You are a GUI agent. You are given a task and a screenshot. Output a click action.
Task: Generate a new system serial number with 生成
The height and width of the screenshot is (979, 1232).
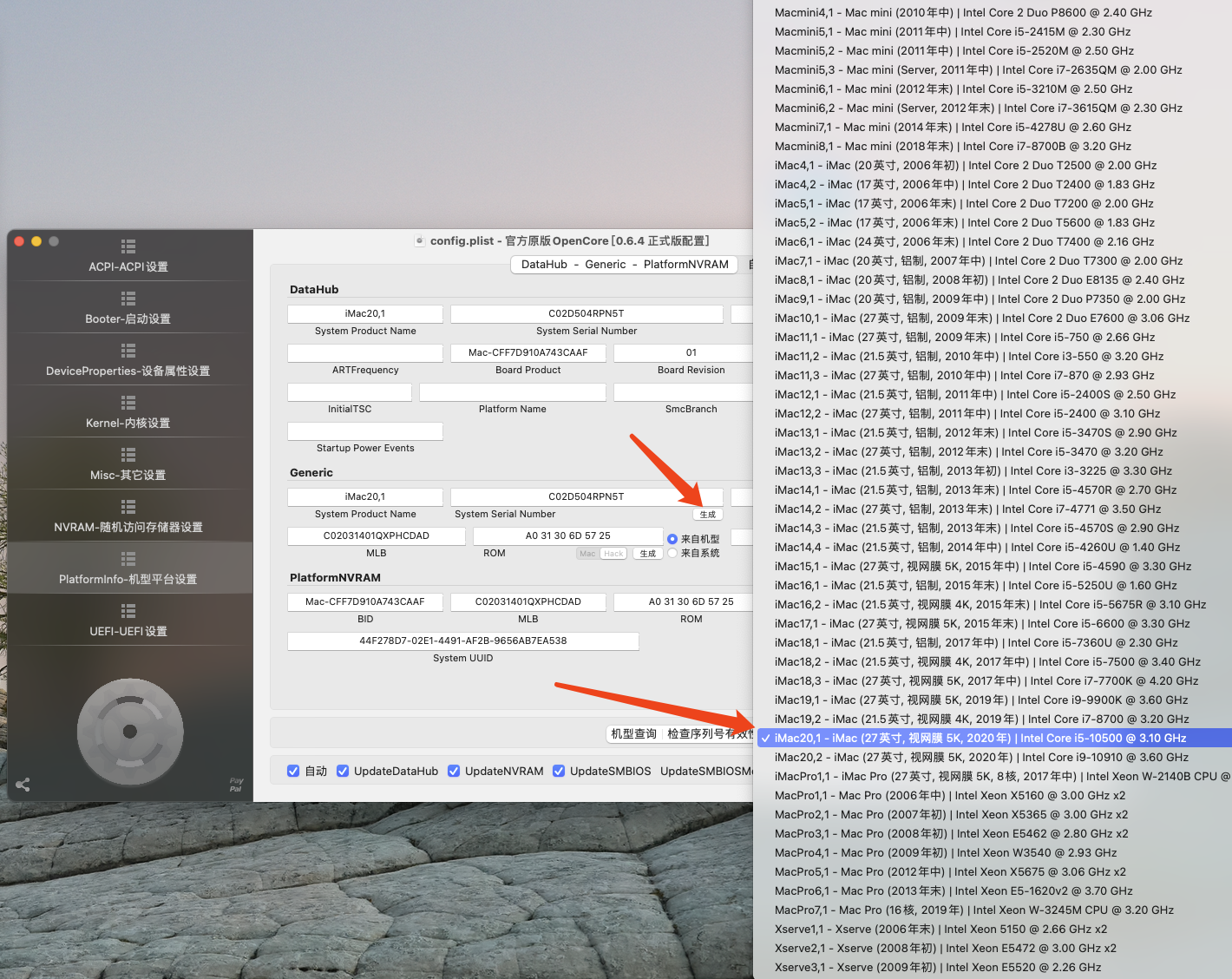(x=708, y=515)
